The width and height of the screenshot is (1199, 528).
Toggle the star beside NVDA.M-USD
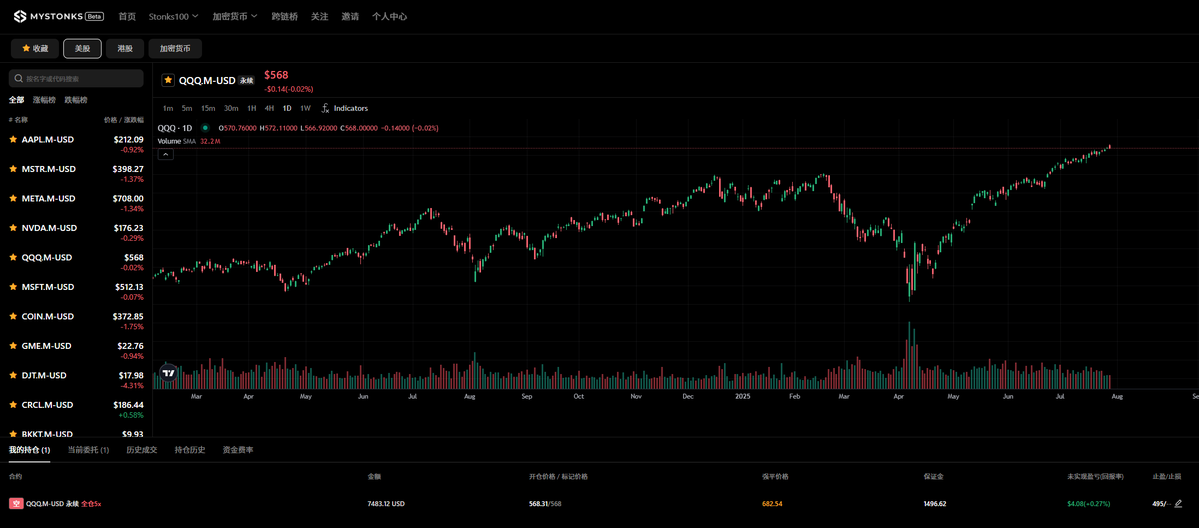click(13, 228)
